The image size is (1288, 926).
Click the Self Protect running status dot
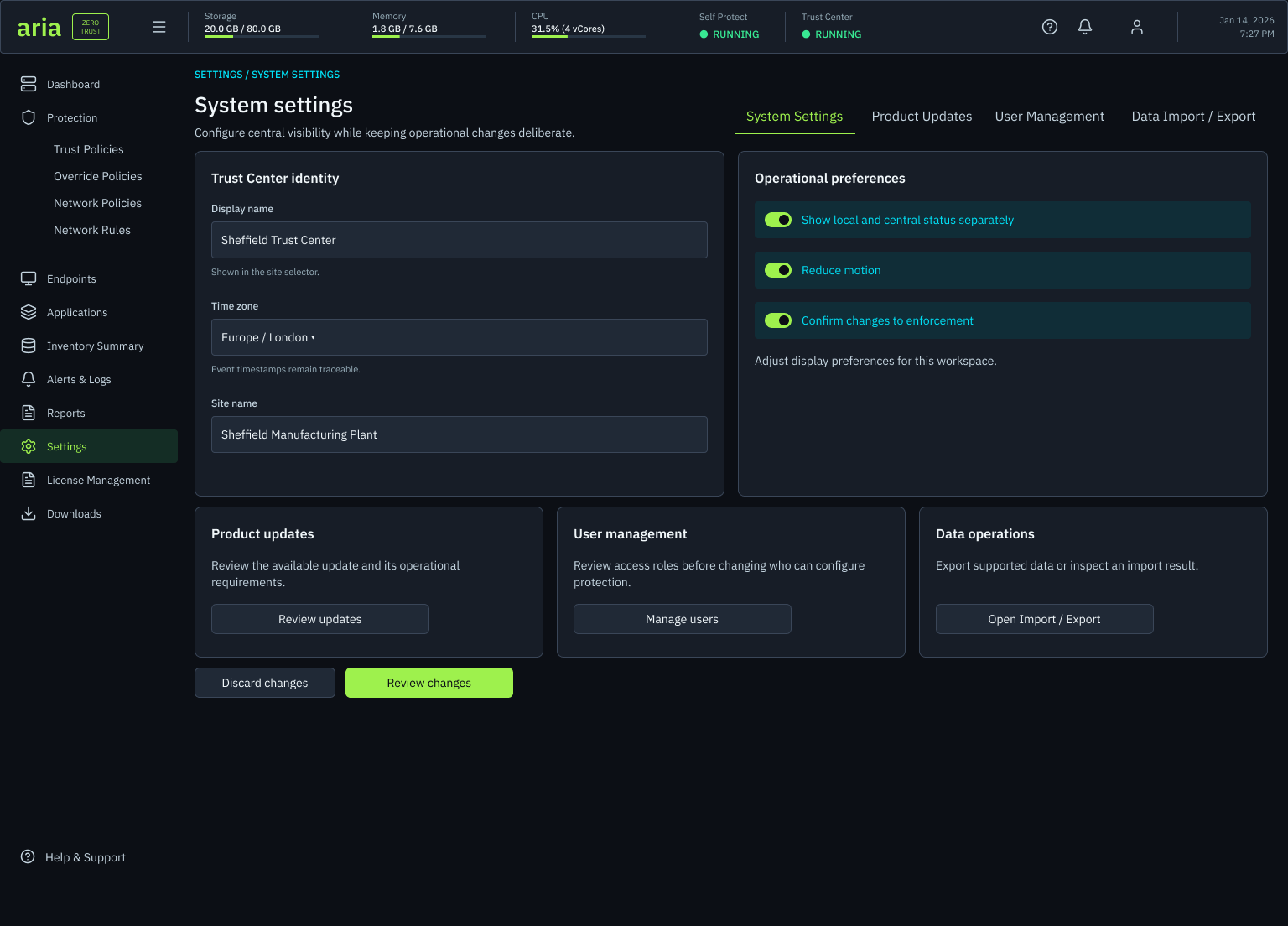[x=704, y=34]
